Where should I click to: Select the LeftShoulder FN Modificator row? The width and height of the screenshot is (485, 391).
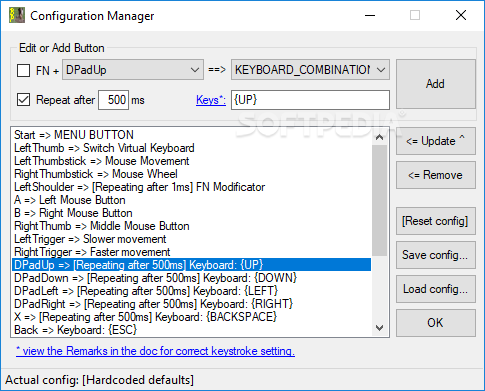[x=191, y=187]
